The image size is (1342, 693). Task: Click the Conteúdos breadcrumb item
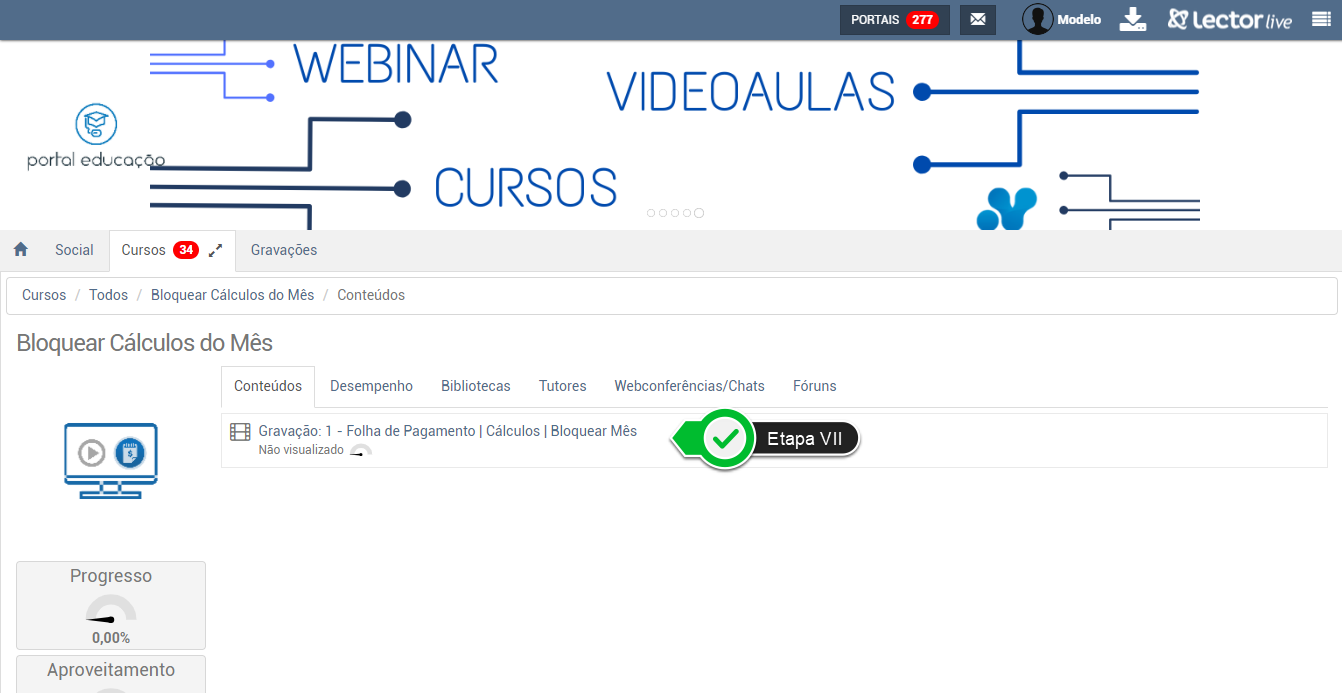click(x=371, y=295)
